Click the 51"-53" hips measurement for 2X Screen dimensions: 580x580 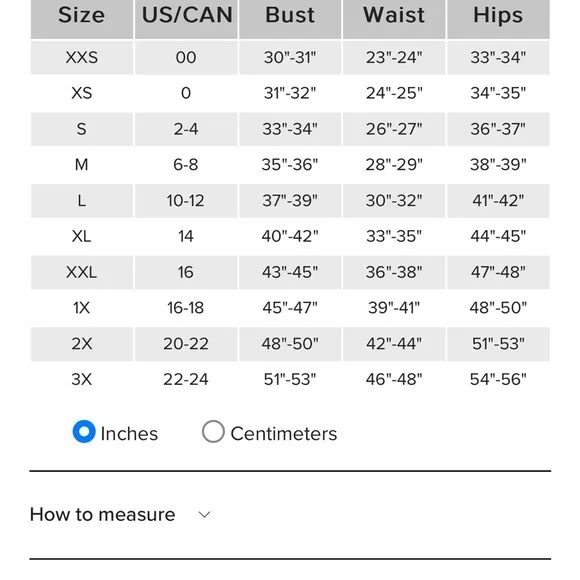click(498, 344)
